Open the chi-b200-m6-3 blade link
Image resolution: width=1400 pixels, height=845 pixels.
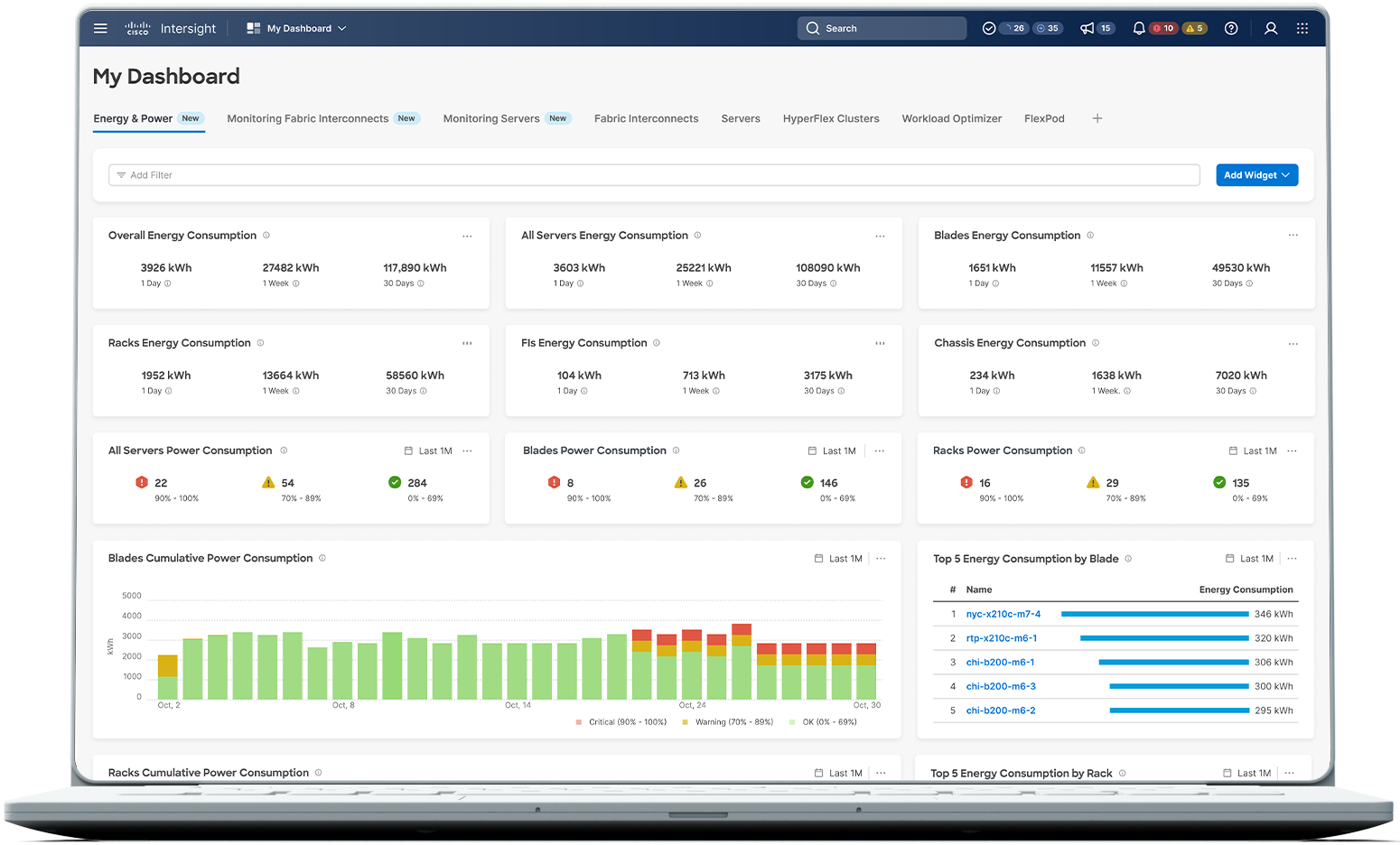pyautogui.click(x=1001, y=687)
